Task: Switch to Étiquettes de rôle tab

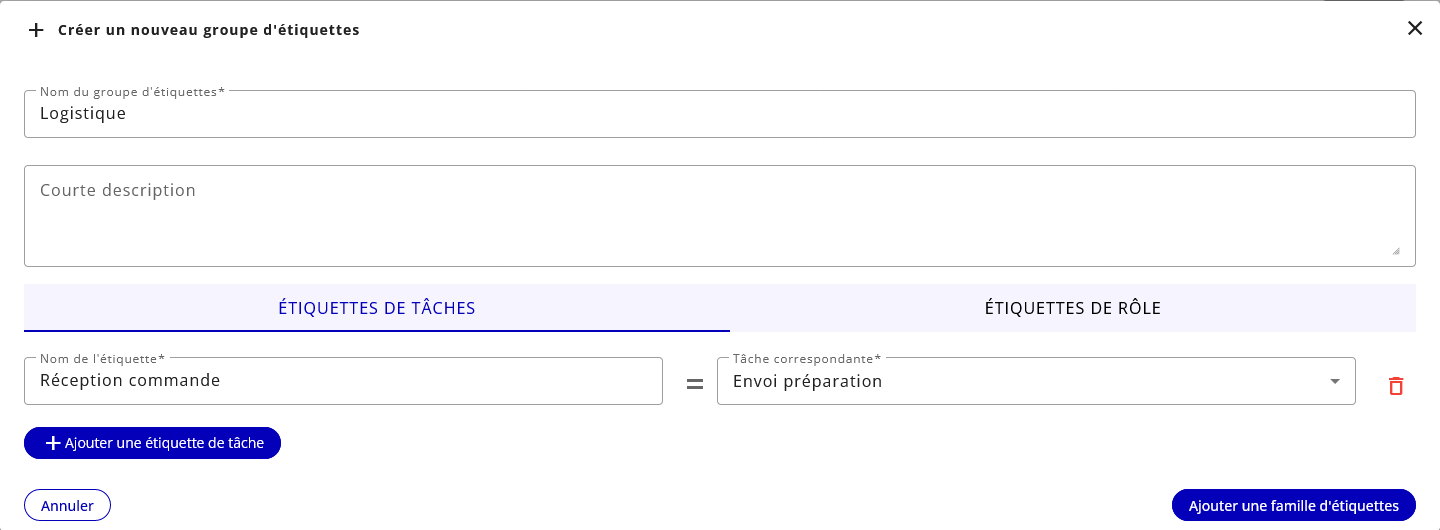Action: [x=1073, y=308]
